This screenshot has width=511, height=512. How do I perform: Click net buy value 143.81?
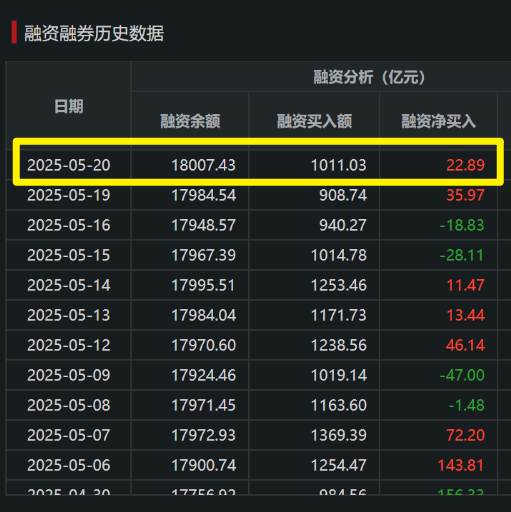pos(461,465)
